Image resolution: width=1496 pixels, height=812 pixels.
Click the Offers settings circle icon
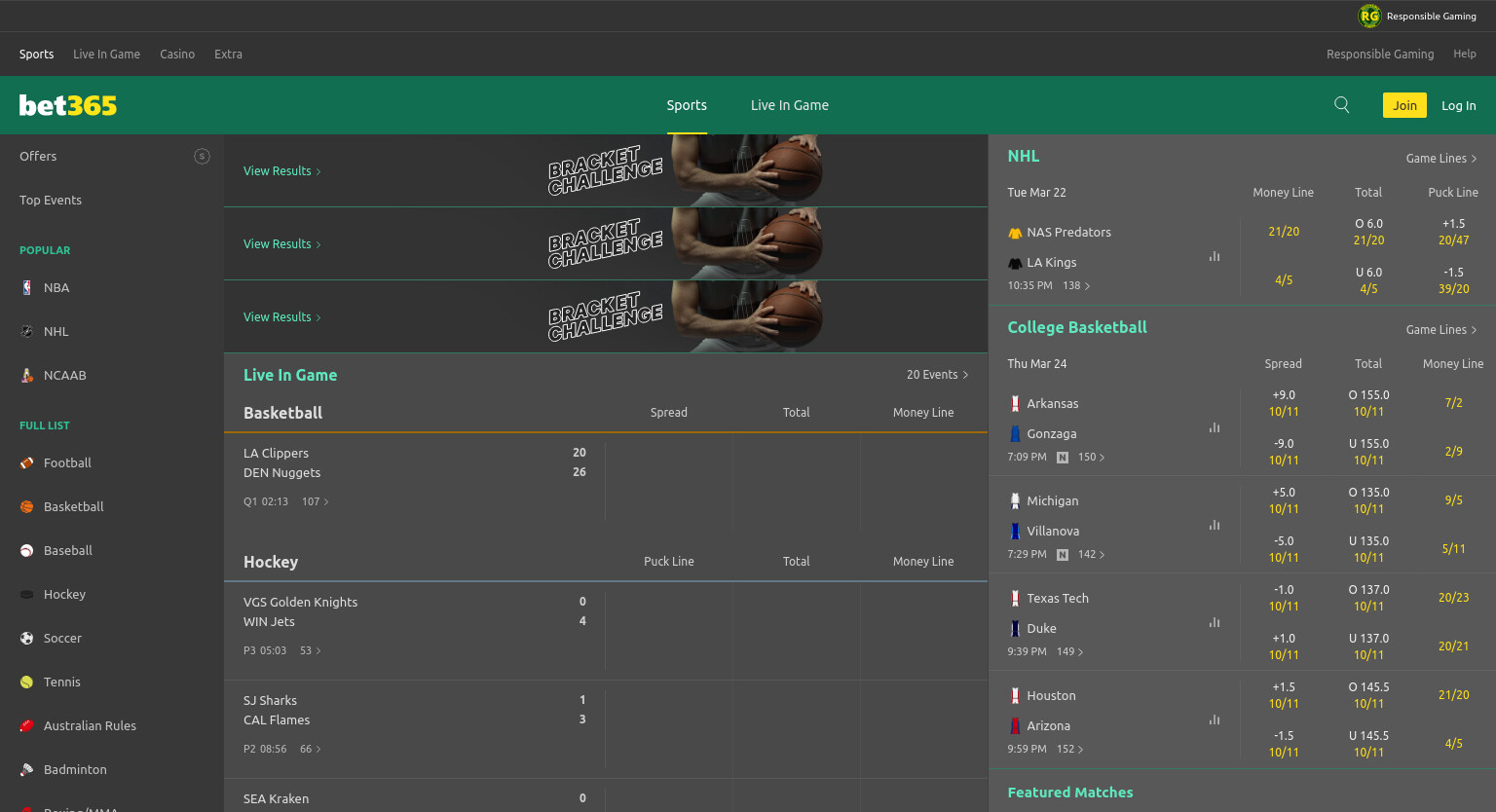(202, 156)
